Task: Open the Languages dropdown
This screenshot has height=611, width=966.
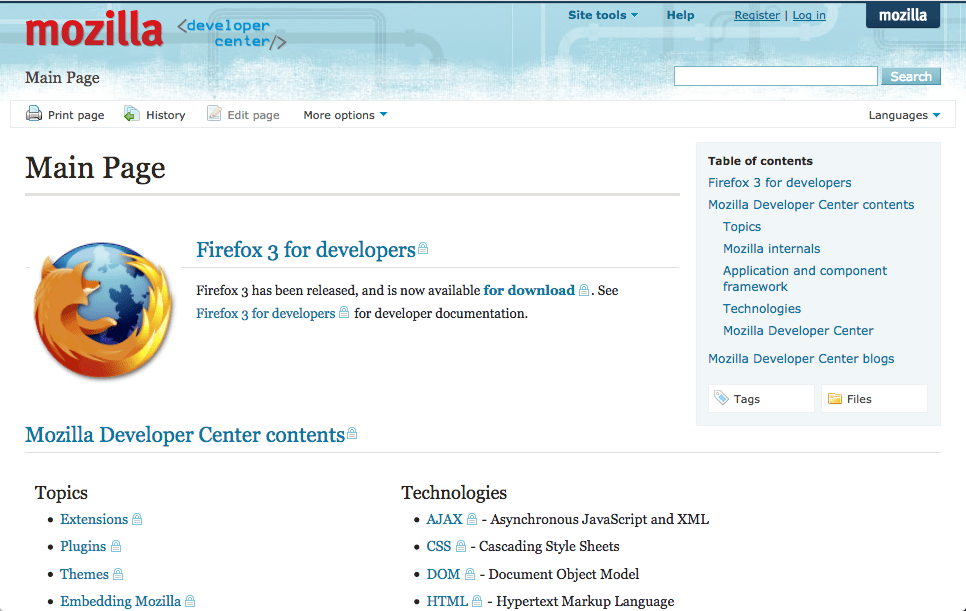Action: [x=902, y=114]
